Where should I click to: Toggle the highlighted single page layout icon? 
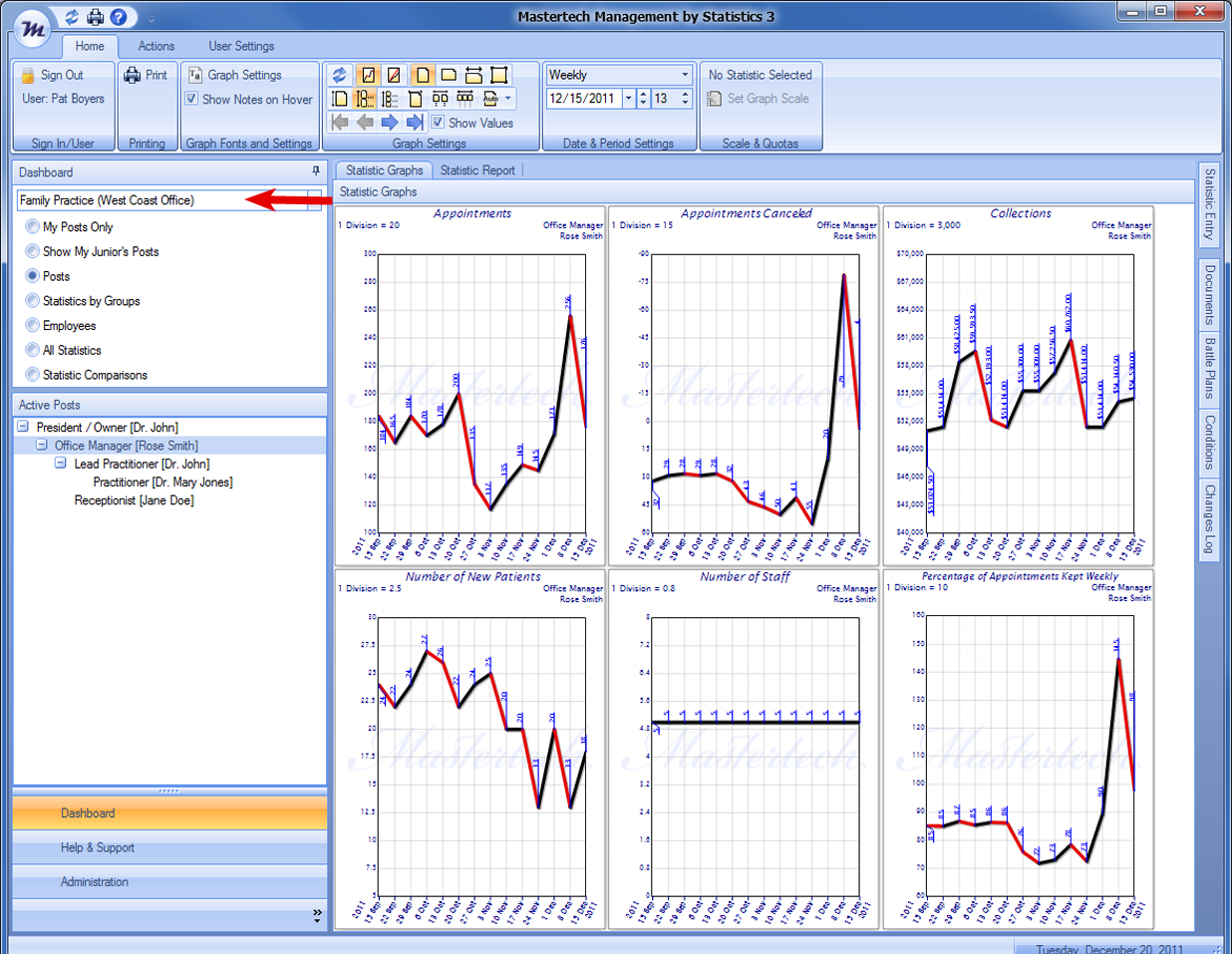point(422,75)
